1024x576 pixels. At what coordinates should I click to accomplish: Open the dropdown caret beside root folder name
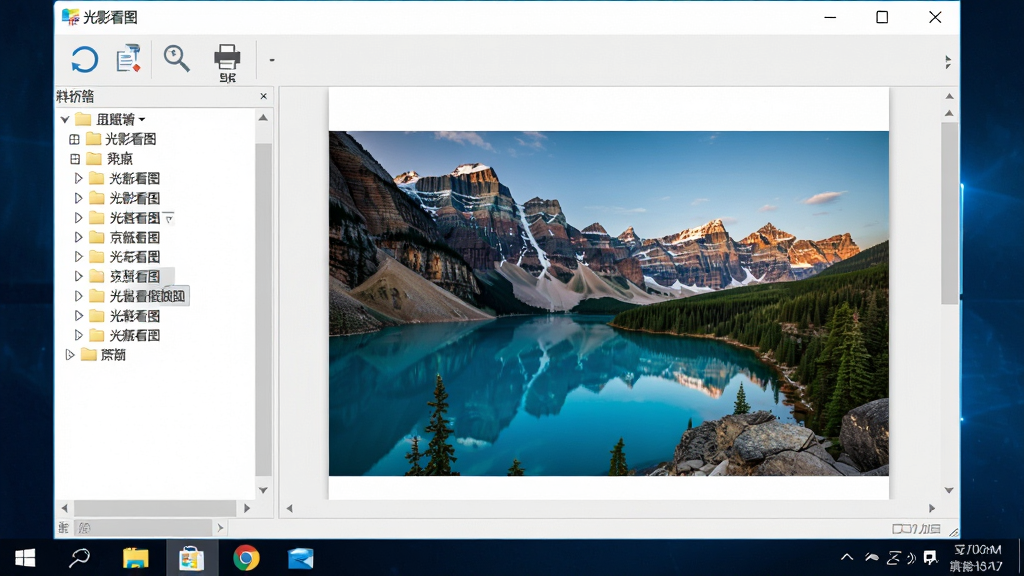[142, 120]
